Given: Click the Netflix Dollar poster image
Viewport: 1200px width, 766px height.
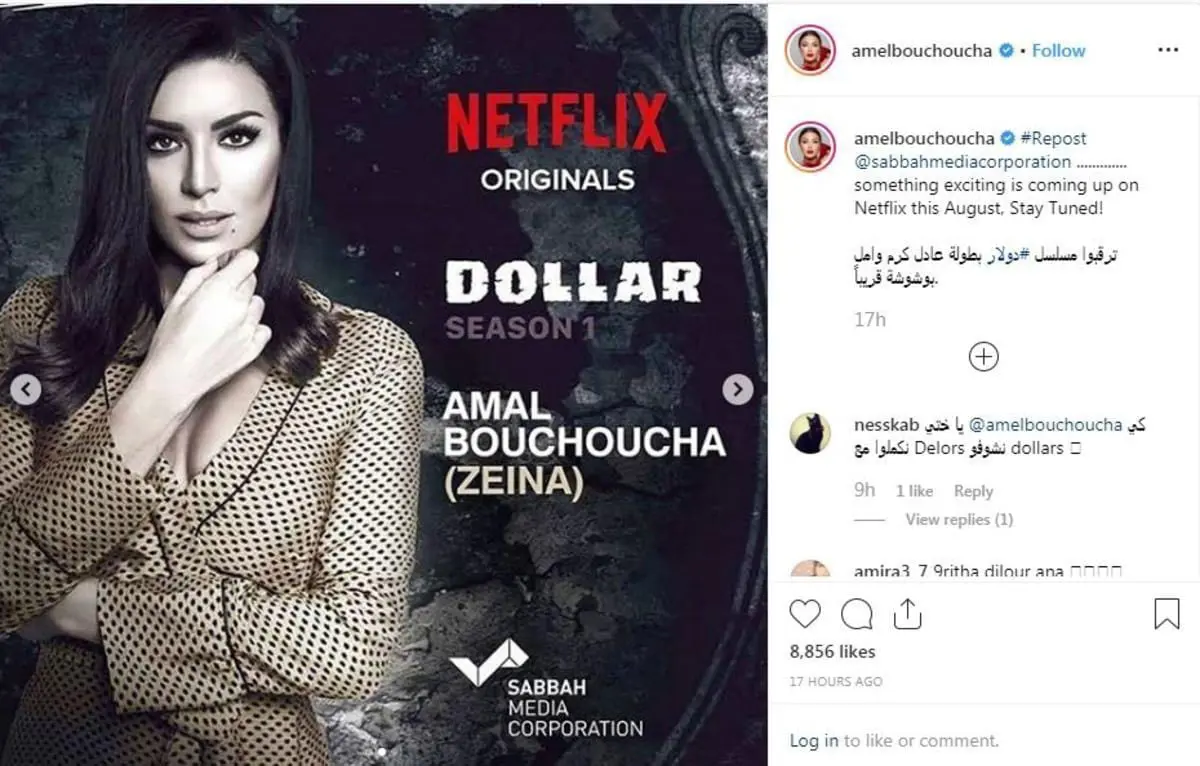Looking at the screenshot, I should (x=383, y=385).
